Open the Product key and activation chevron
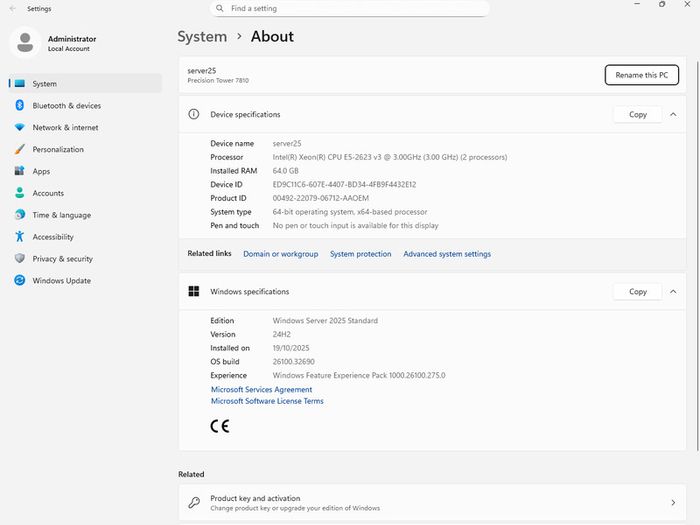This screenshot has width=700, height=525. point(673,503)
